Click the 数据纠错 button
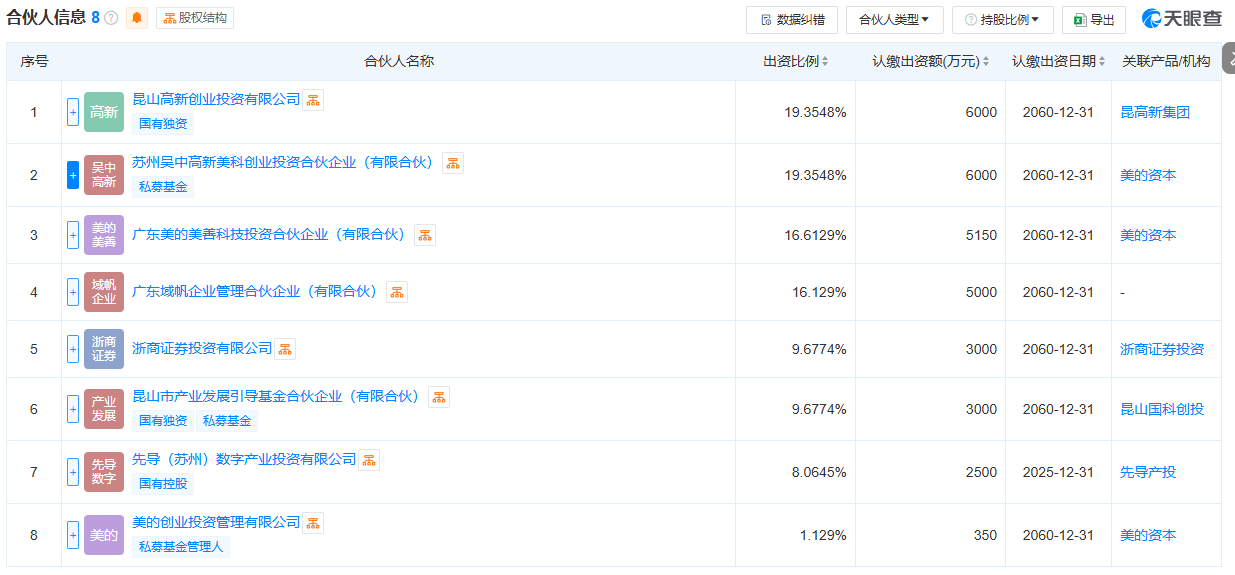 point(791,20)
